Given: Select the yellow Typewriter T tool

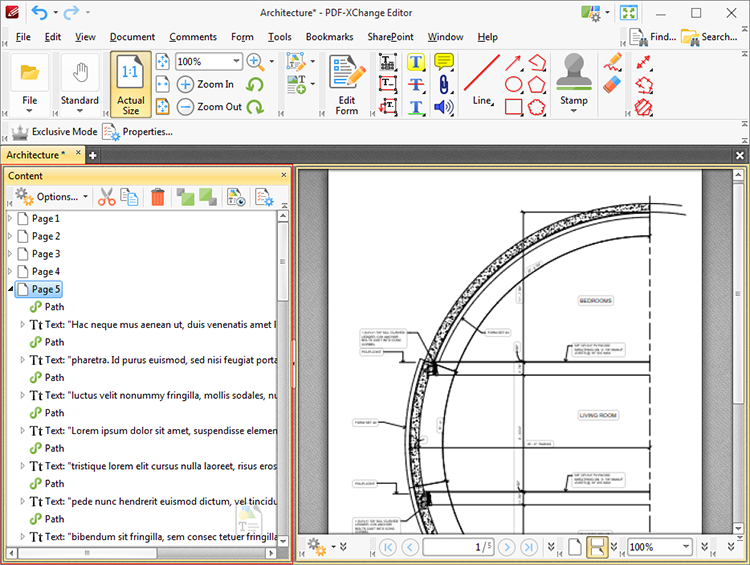Looking at the screenshot, I should [x=416, y=62].
